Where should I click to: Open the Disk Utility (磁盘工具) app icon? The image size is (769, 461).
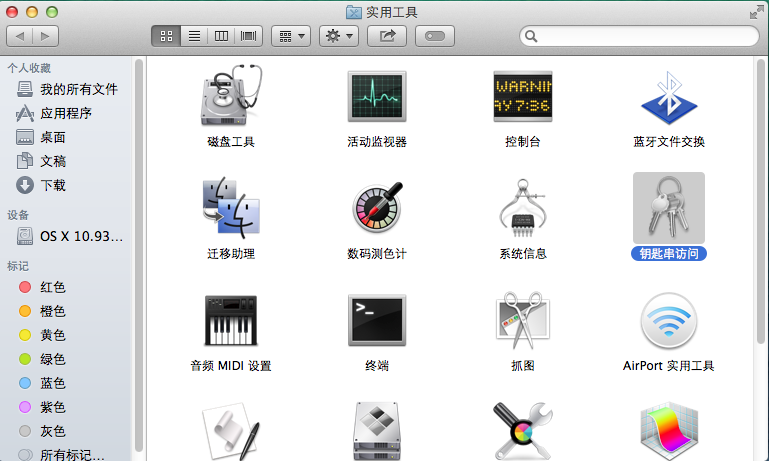(x=231, y=96)
